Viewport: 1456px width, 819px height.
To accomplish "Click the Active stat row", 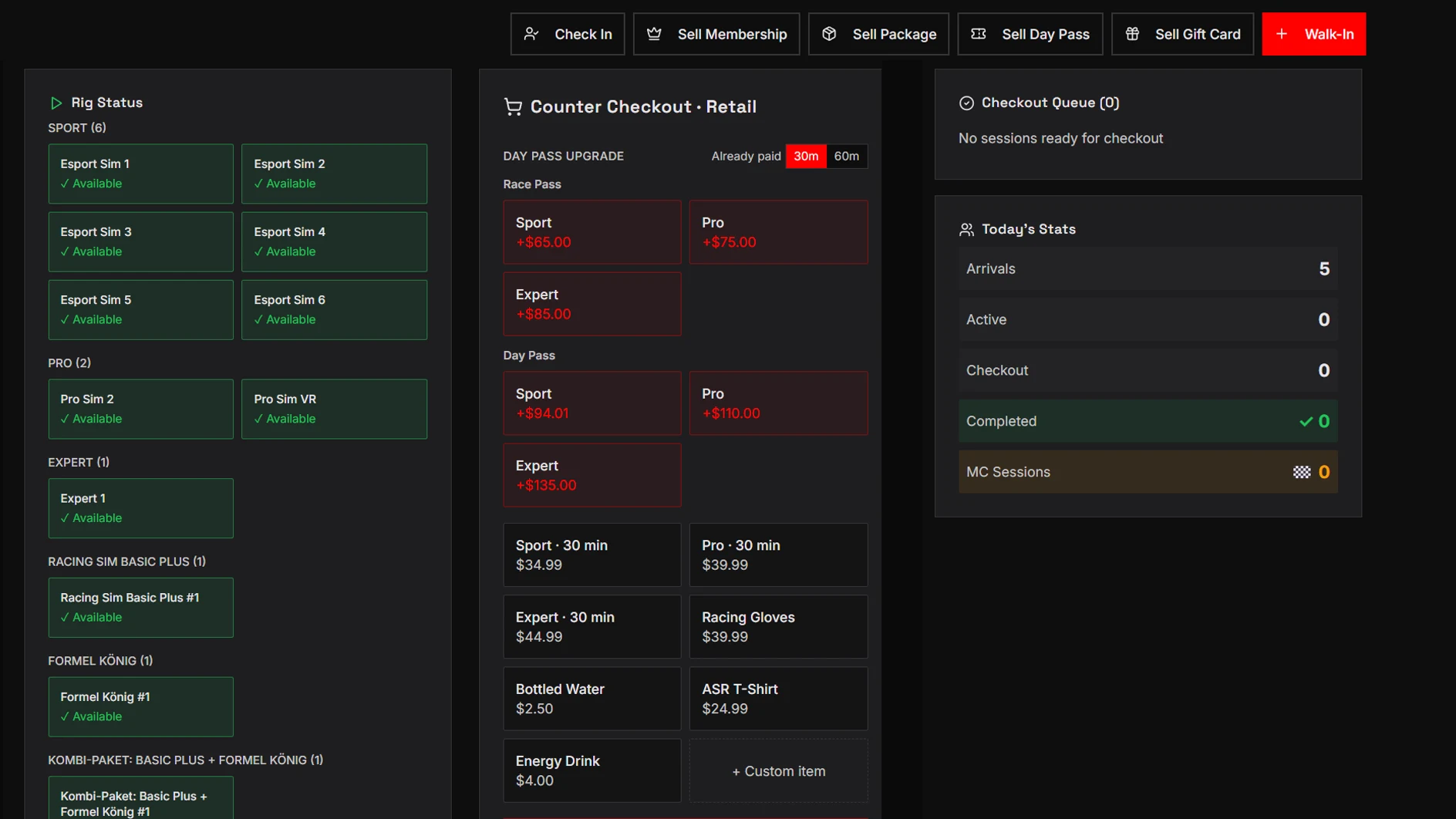I will click(x=1148, y=319).
